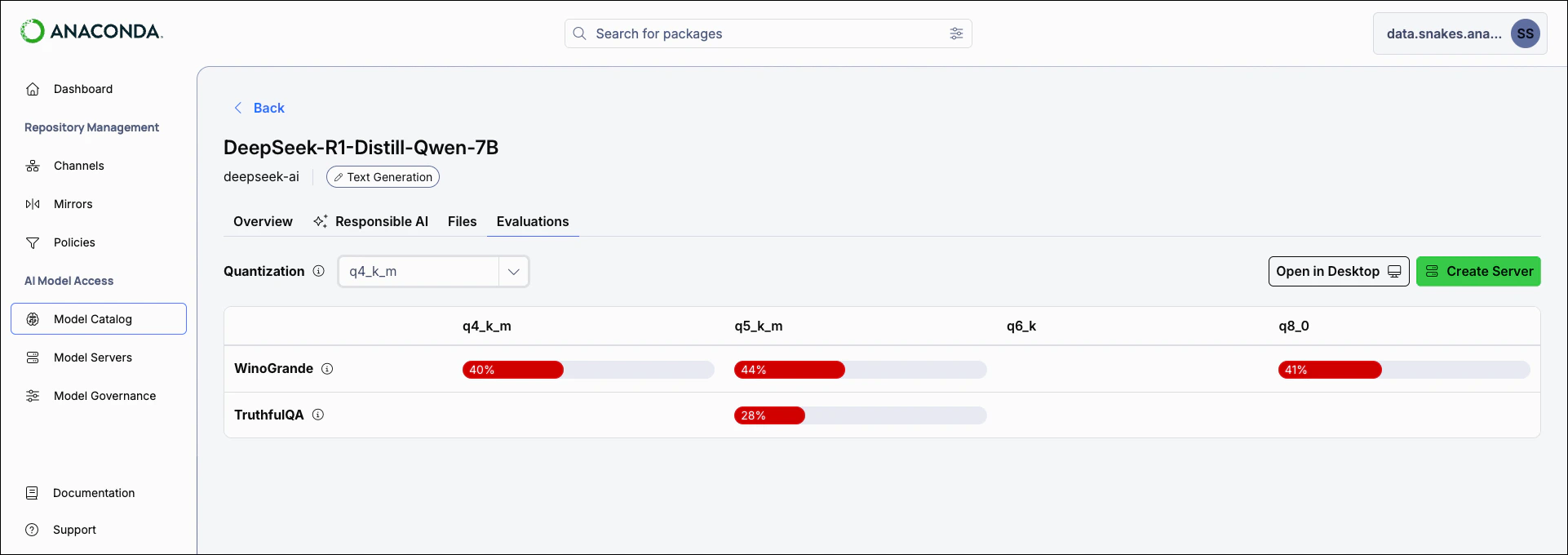Click the Support question mark icon
The height and width of the screenshot is (555, 1568).
pos(32,530)
